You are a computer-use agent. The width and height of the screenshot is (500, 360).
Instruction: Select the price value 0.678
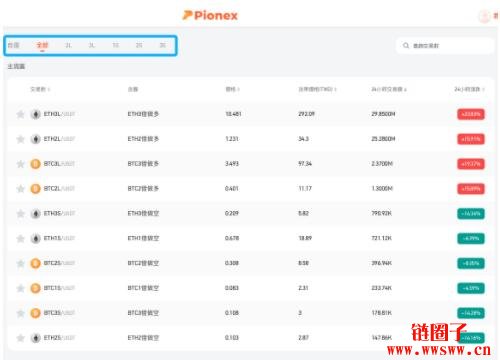(x=232, y=239)
